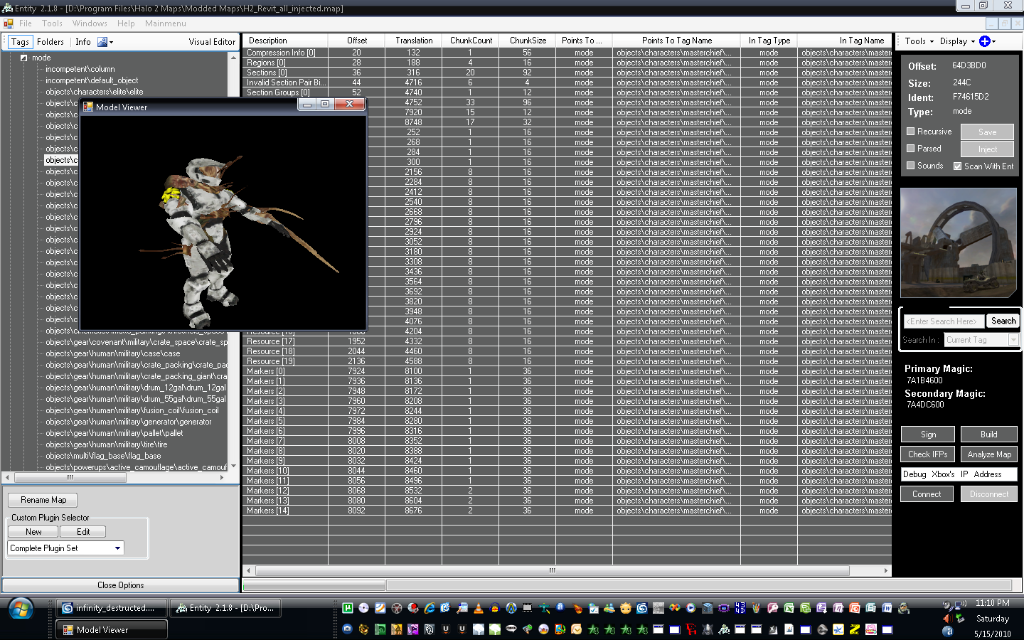The width and height of the screenshot is (1024, 640).
Task: Click the table horizontal scrollbar thumb
Action: (552, 570)
